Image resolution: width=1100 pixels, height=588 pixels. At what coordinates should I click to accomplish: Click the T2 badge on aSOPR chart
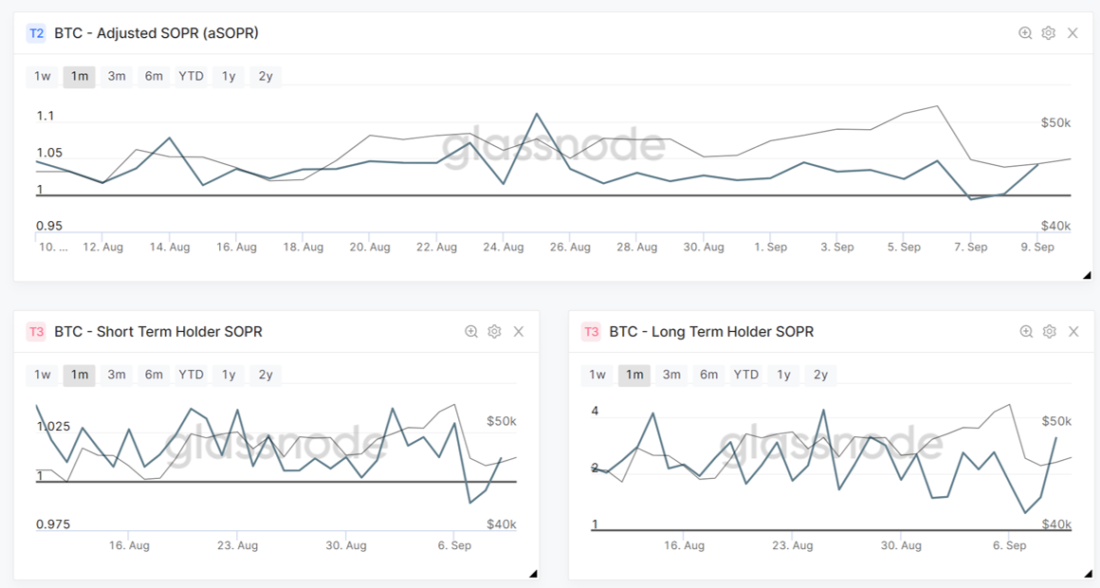click(x=36, y=33)
